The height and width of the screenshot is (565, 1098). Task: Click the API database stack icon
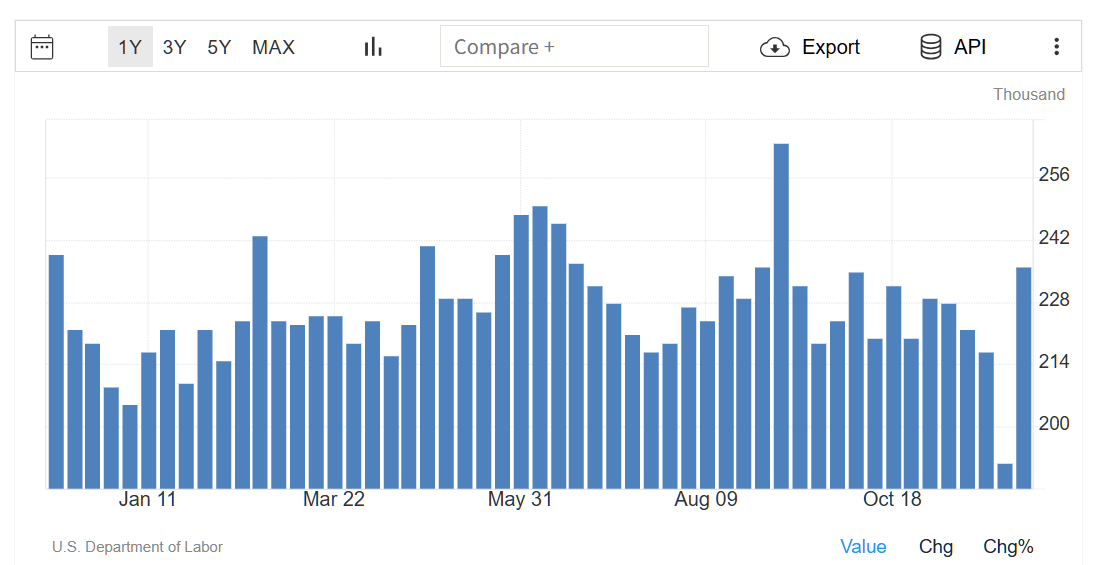931,47
